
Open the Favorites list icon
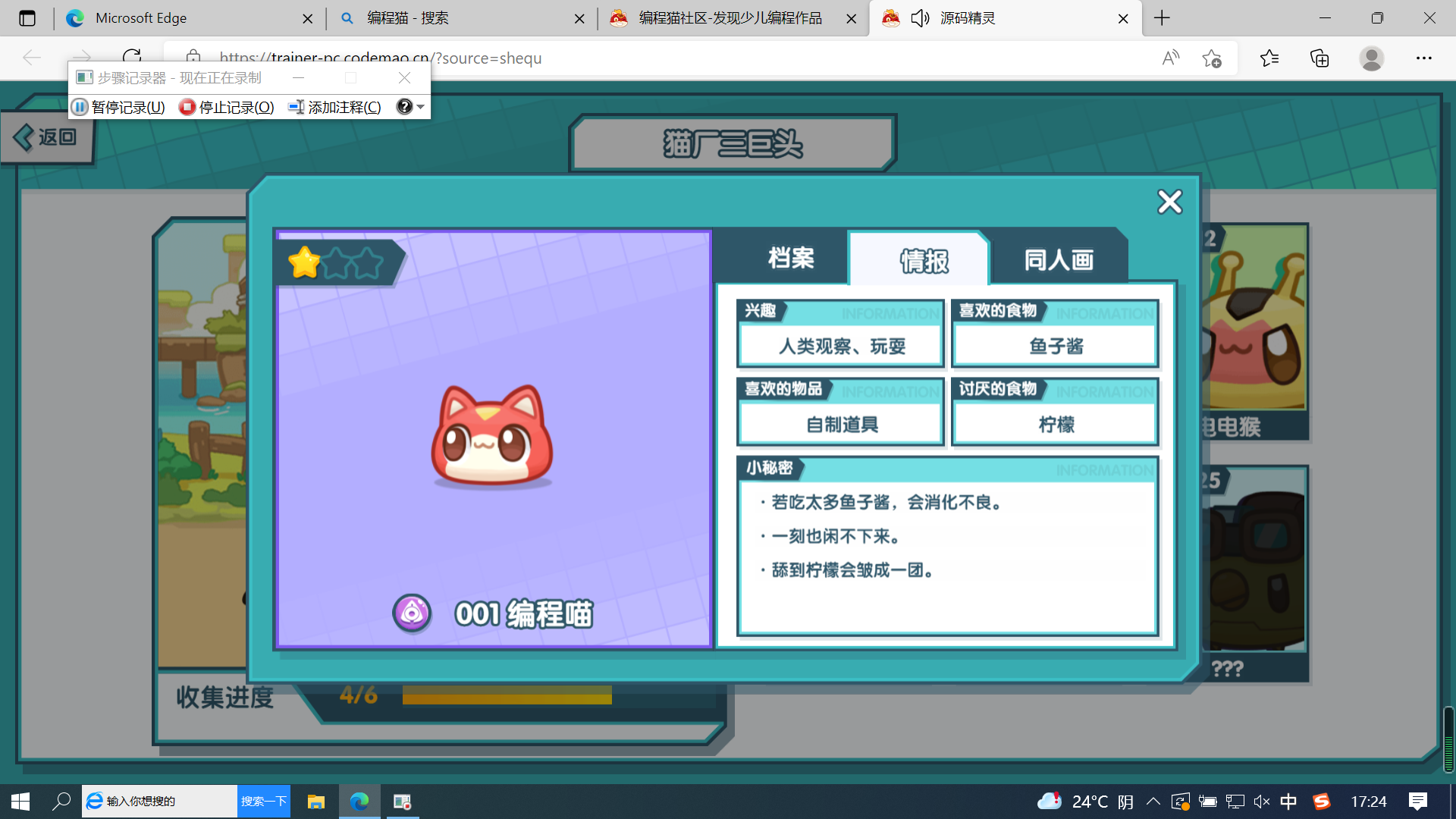1269,58
